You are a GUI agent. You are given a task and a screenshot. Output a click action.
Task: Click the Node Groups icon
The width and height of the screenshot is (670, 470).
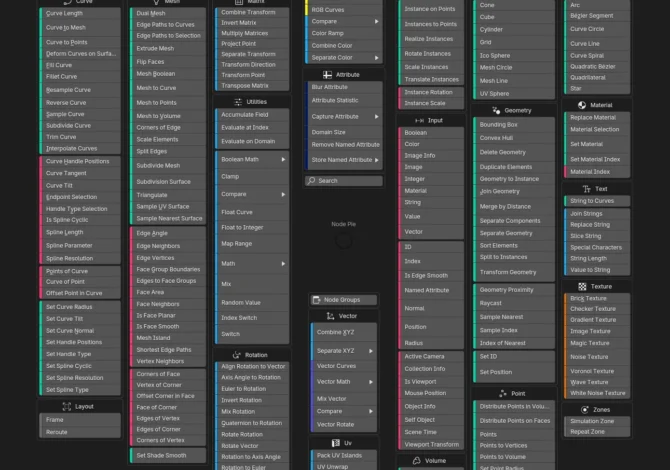click(x=316, y=300)
